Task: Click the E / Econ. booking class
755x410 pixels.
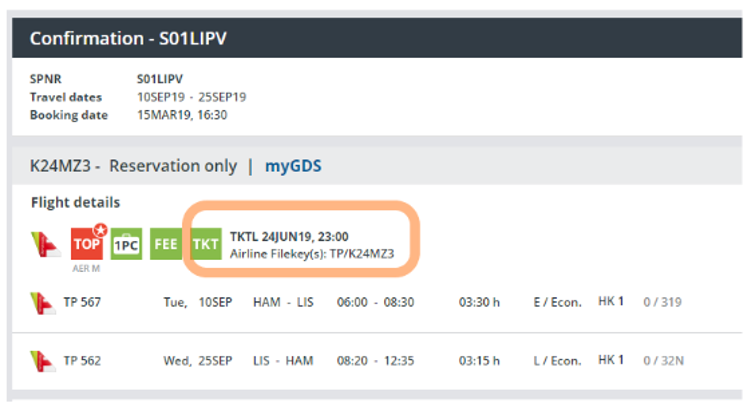Action: (x=557, y=301)
